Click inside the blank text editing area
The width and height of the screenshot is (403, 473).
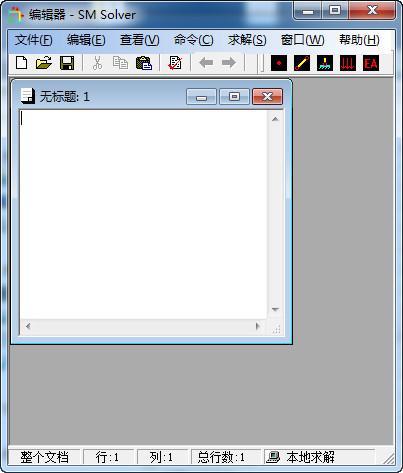point(143,214)
